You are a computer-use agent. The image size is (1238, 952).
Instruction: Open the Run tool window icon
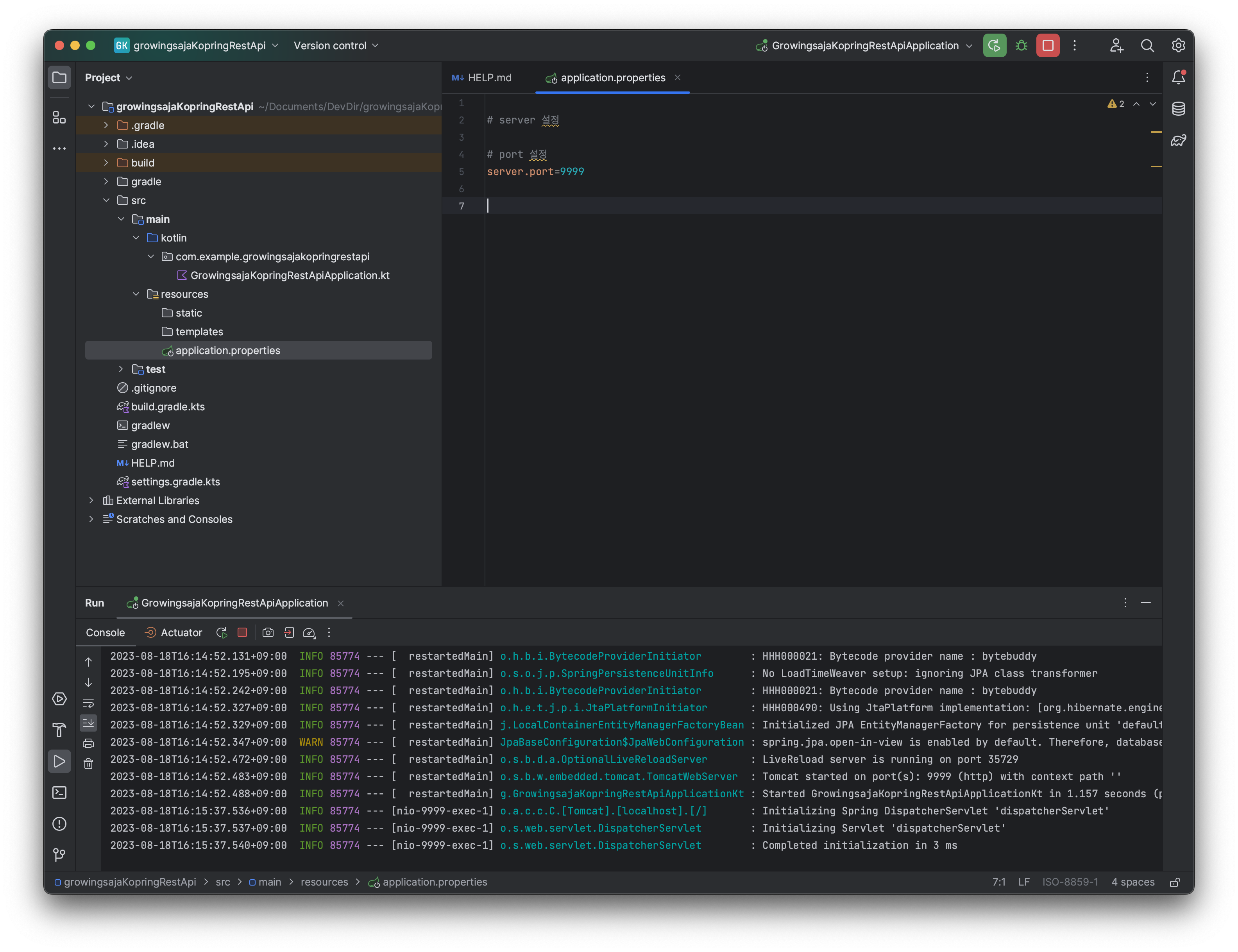click(x=59, y=761)
